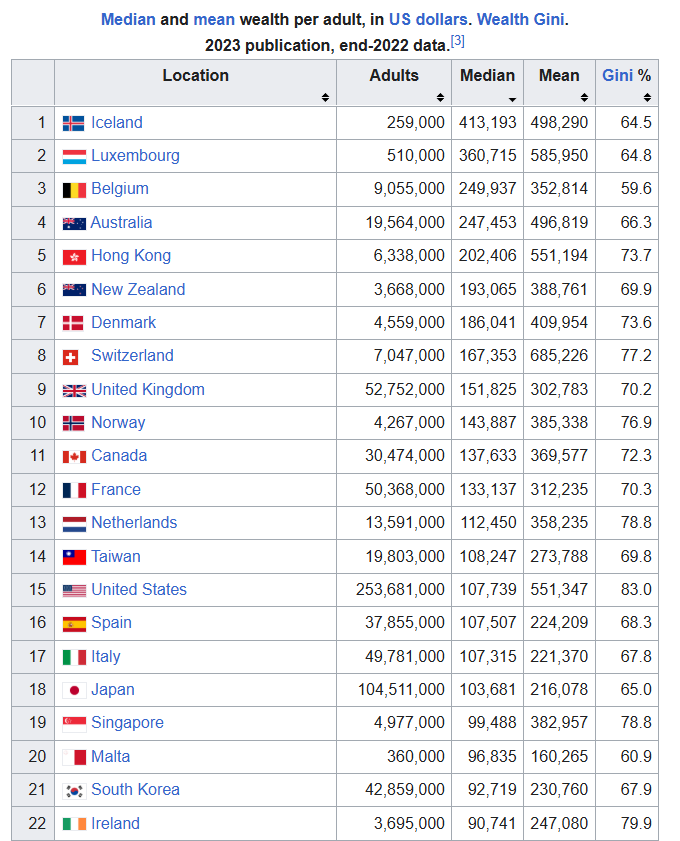
Task: Click the Hong Kong flag icon
Action: tap(74, 257)
